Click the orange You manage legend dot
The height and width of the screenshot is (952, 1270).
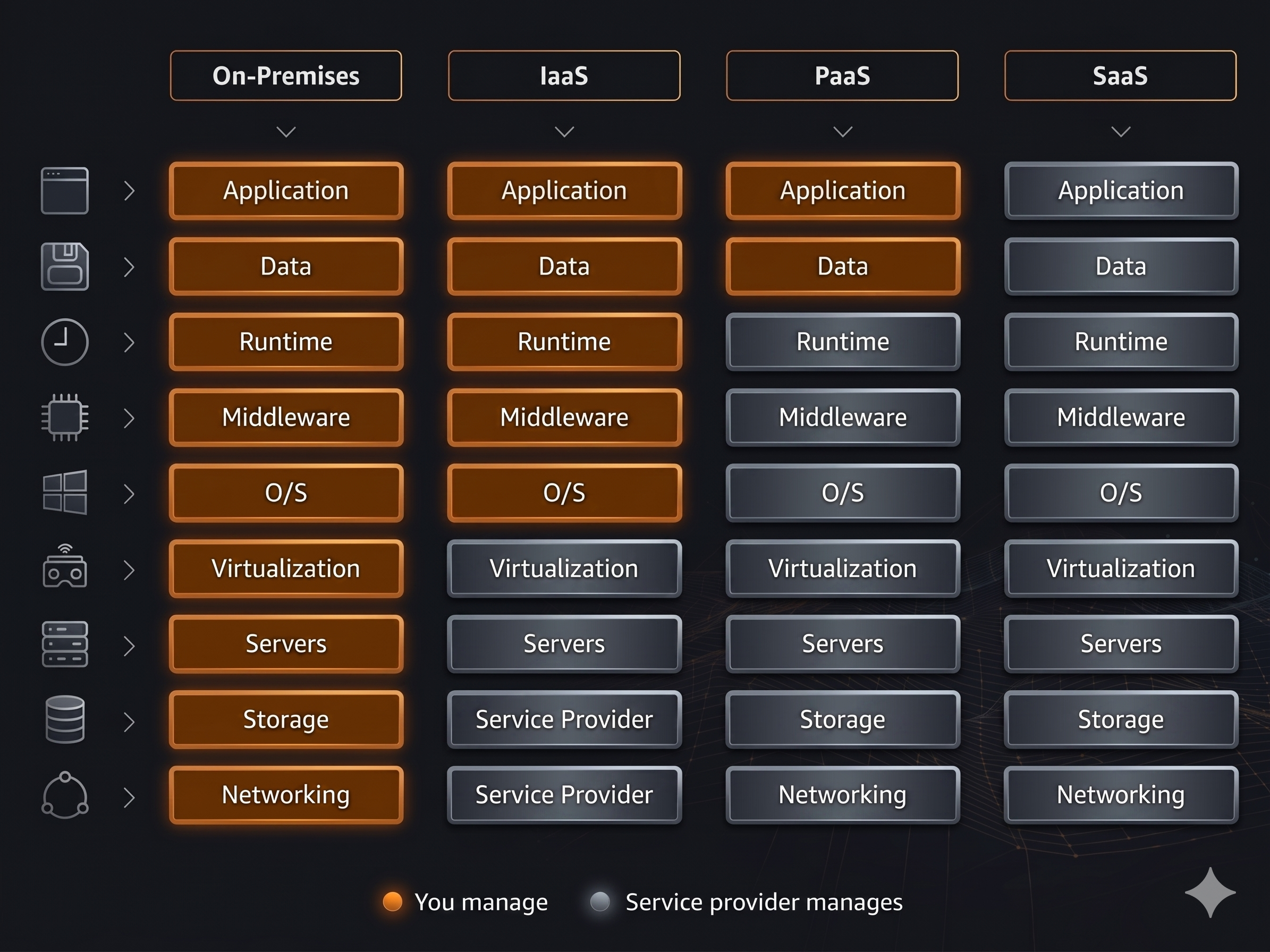pos(393,902)
